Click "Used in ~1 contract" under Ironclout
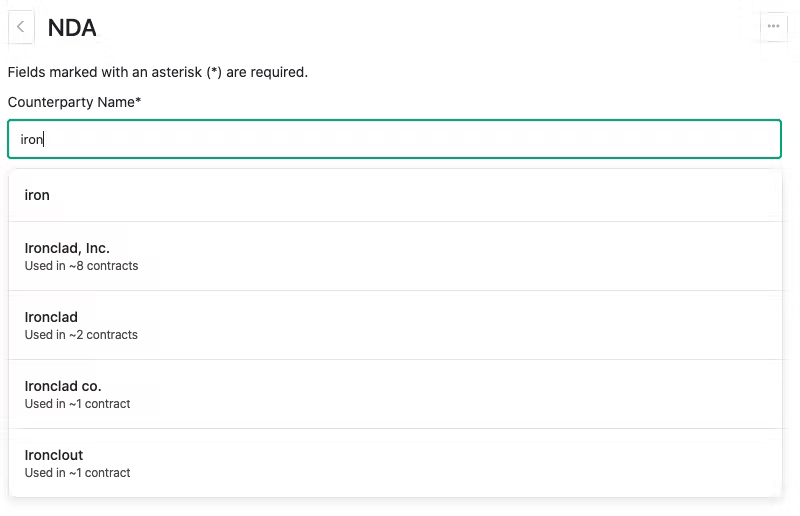This screenshot has width=800, height=516. (78, 473)
